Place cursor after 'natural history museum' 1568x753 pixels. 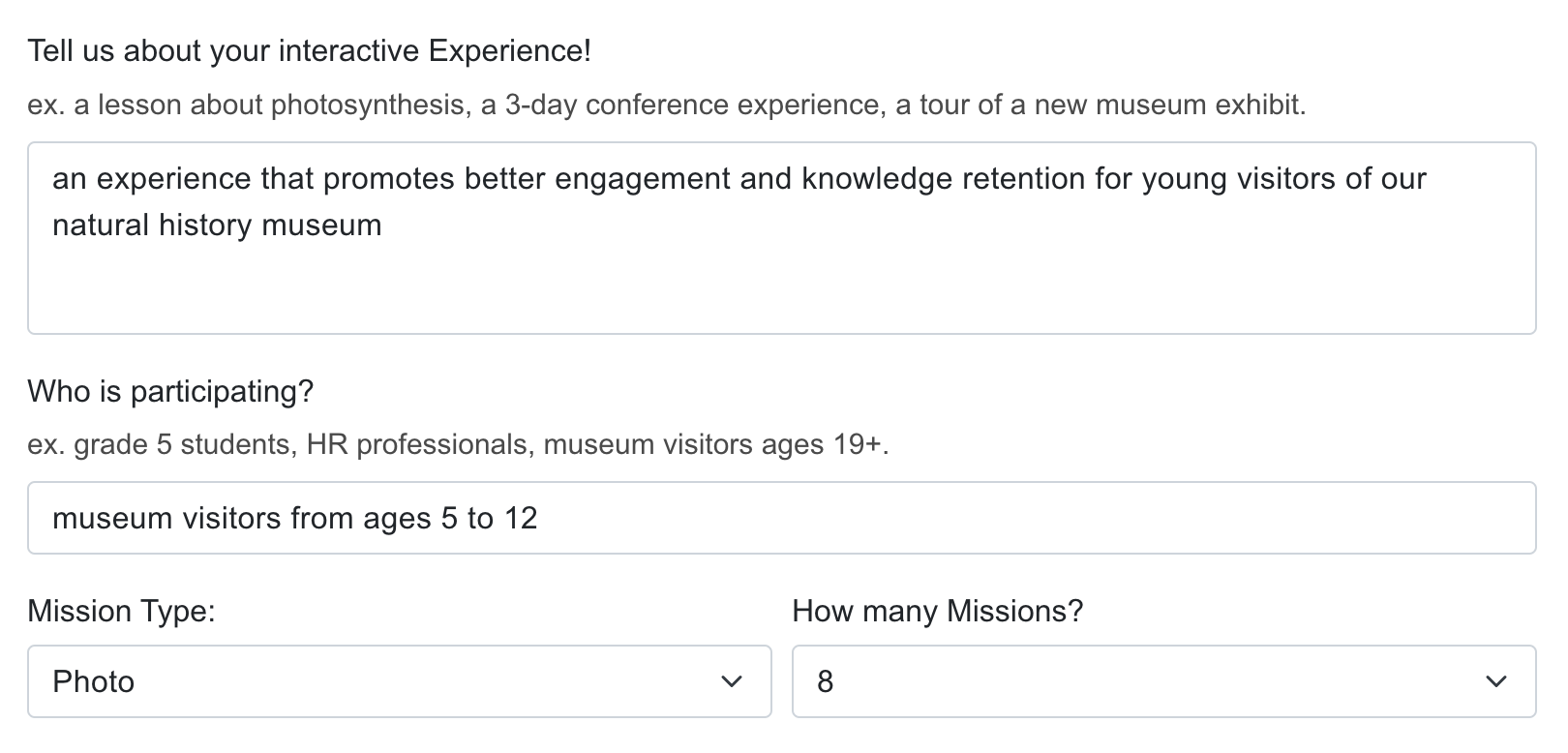point(383,225)
